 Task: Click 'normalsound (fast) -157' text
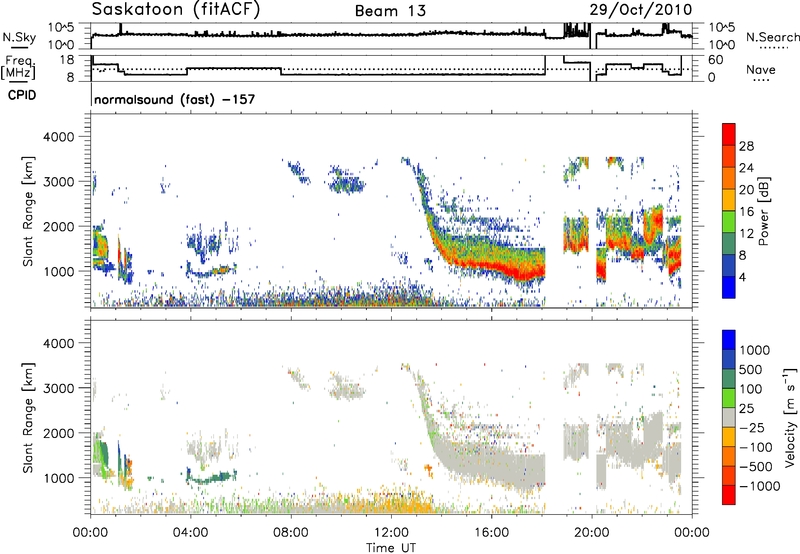(x=174, y=99)
